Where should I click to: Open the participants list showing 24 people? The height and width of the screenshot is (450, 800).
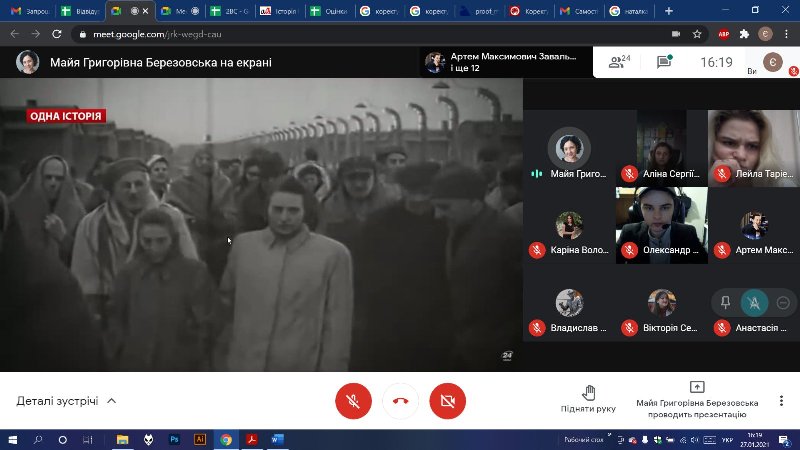coord(619,62)
